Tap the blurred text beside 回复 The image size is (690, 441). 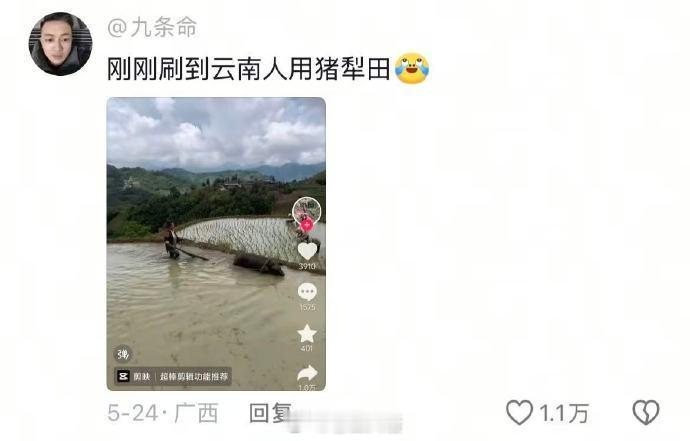click(346, 422)
